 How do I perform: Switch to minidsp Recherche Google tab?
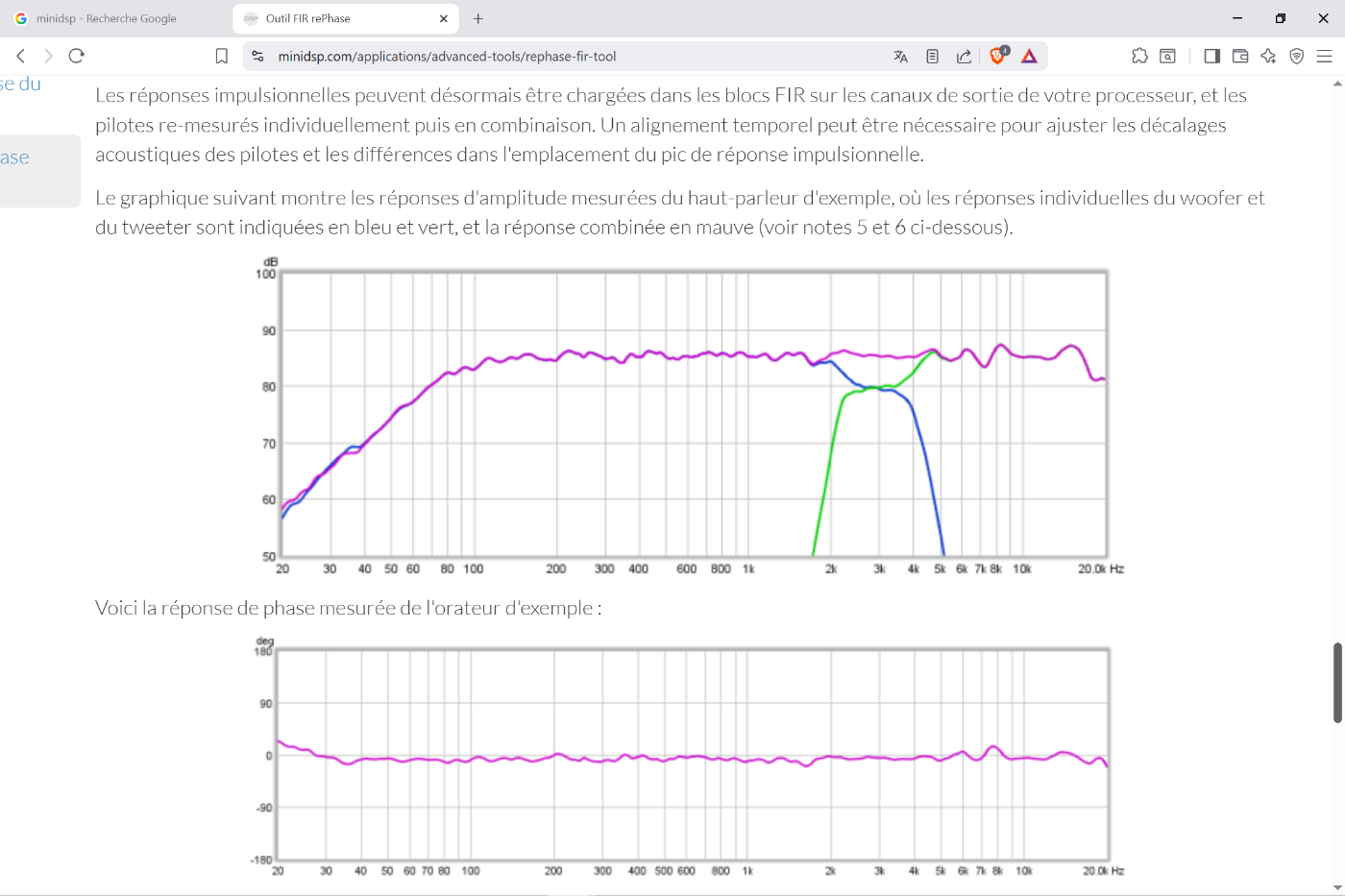point(106,18)
